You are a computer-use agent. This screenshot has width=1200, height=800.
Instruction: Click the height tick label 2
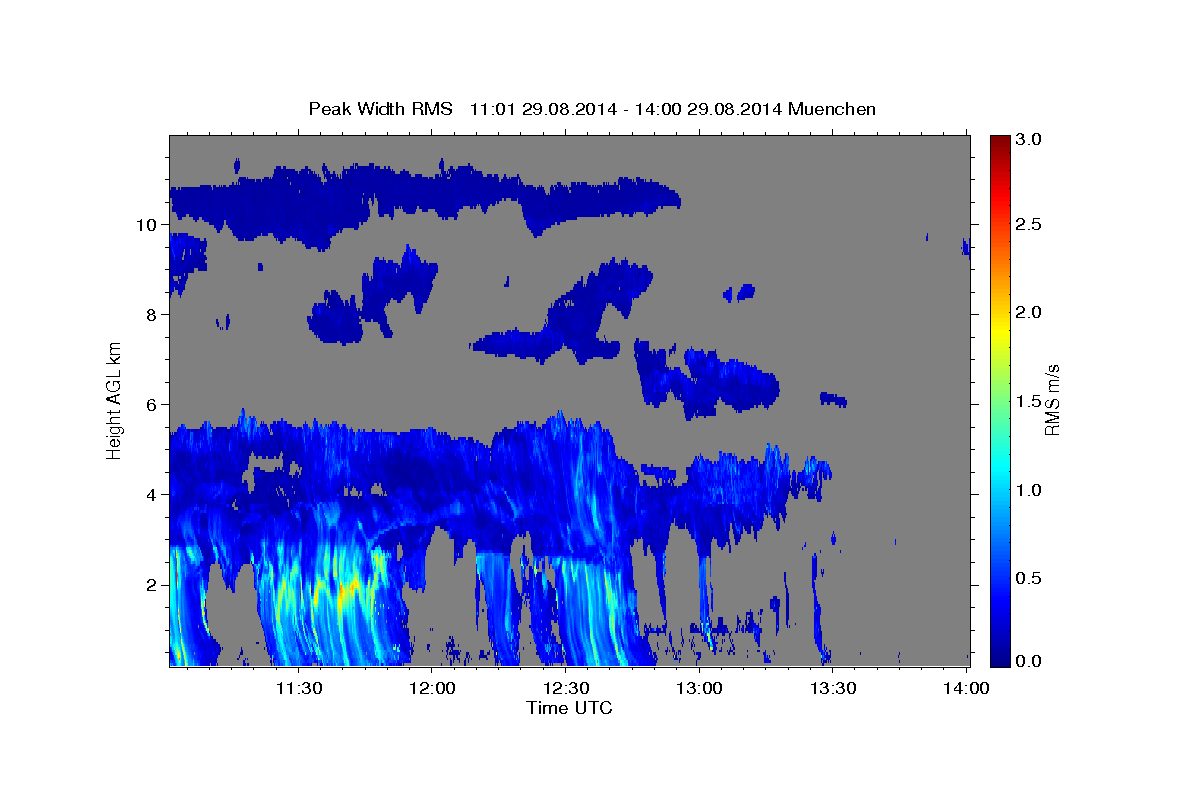[x=153, y=585]
